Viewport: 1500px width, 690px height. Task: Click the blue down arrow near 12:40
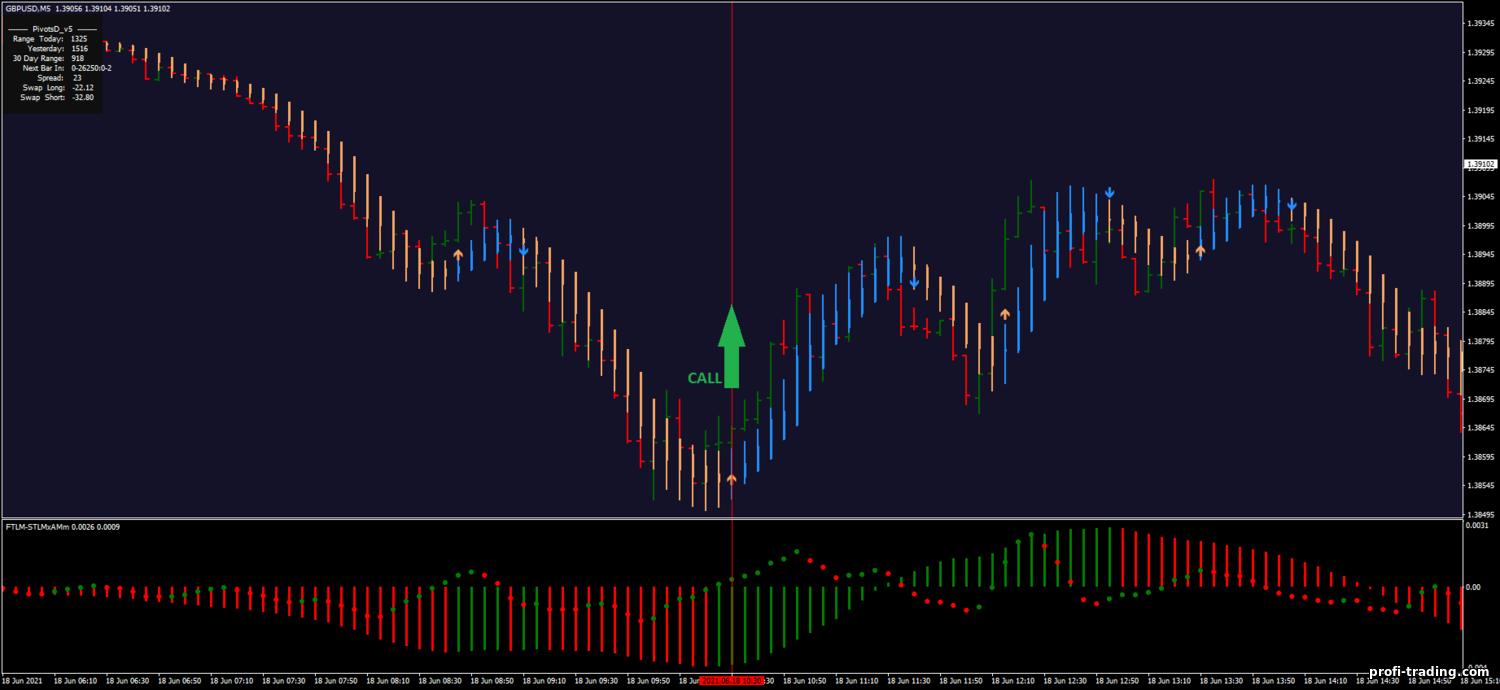(x=1109, y=192)
